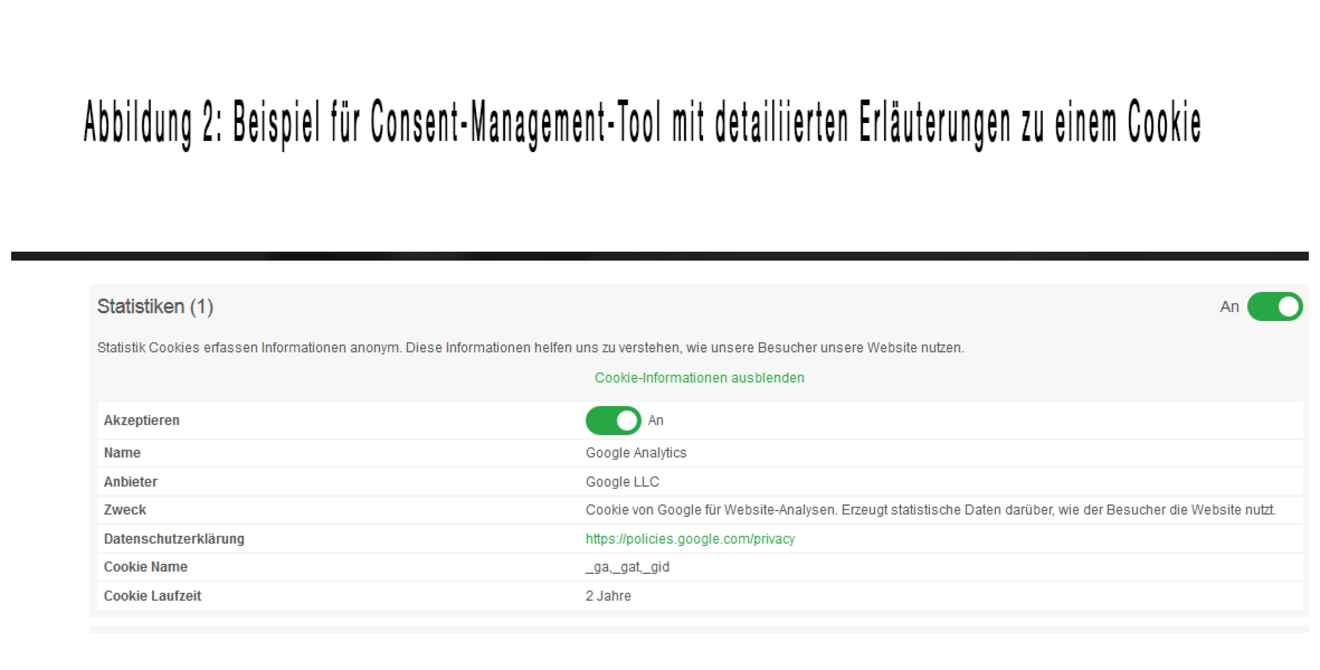Screen dimensions: 1320x670
Task: Toggle the Statistiken category switch off
Action: pos(1275,307)
